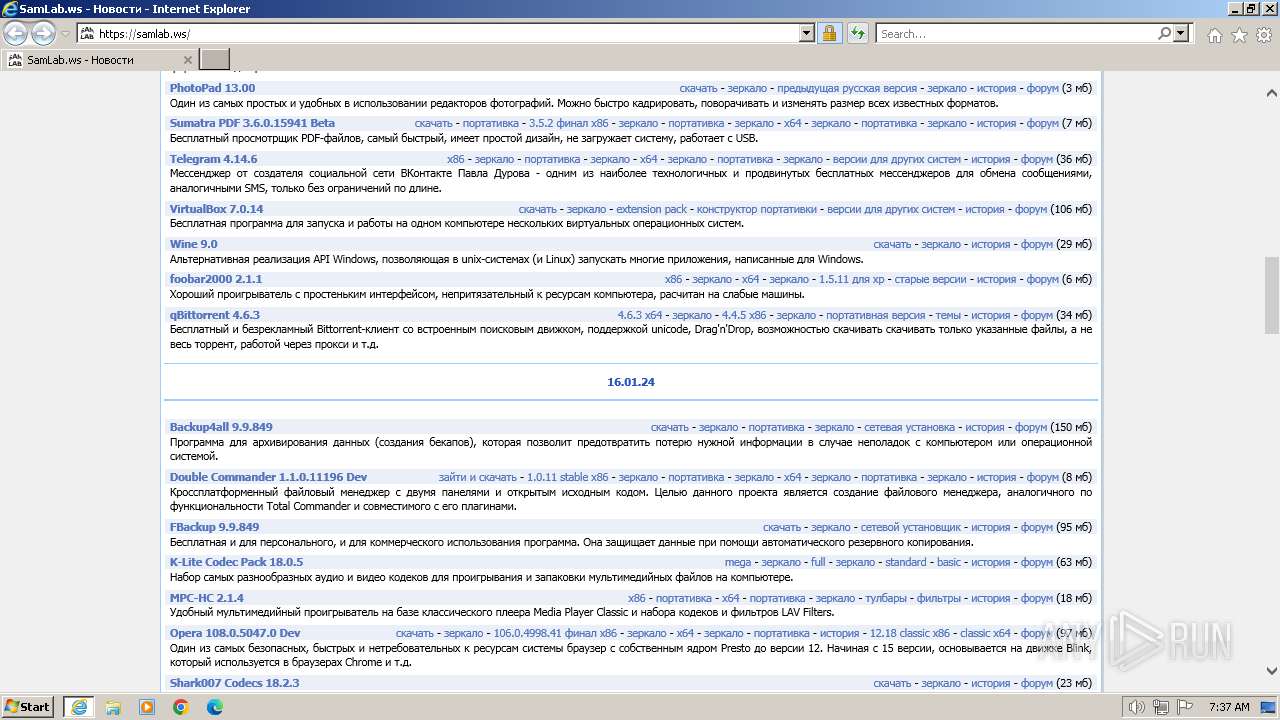Go forward with the IE Forward arrow
The width and height of the screenshot is (1280, 720).
[x=43, y=34]
